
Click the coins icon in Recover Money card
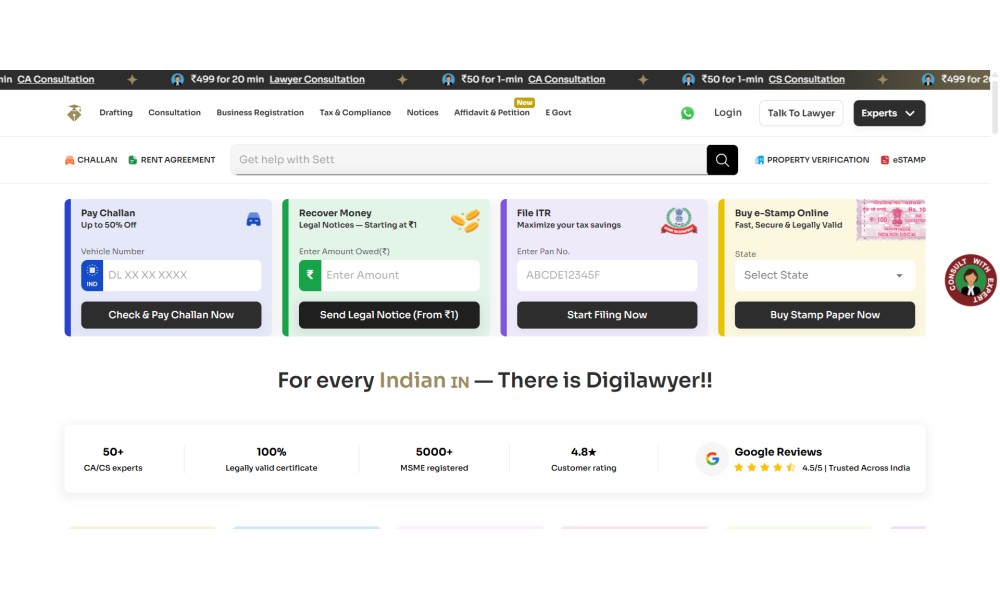[x=466, y=221]
